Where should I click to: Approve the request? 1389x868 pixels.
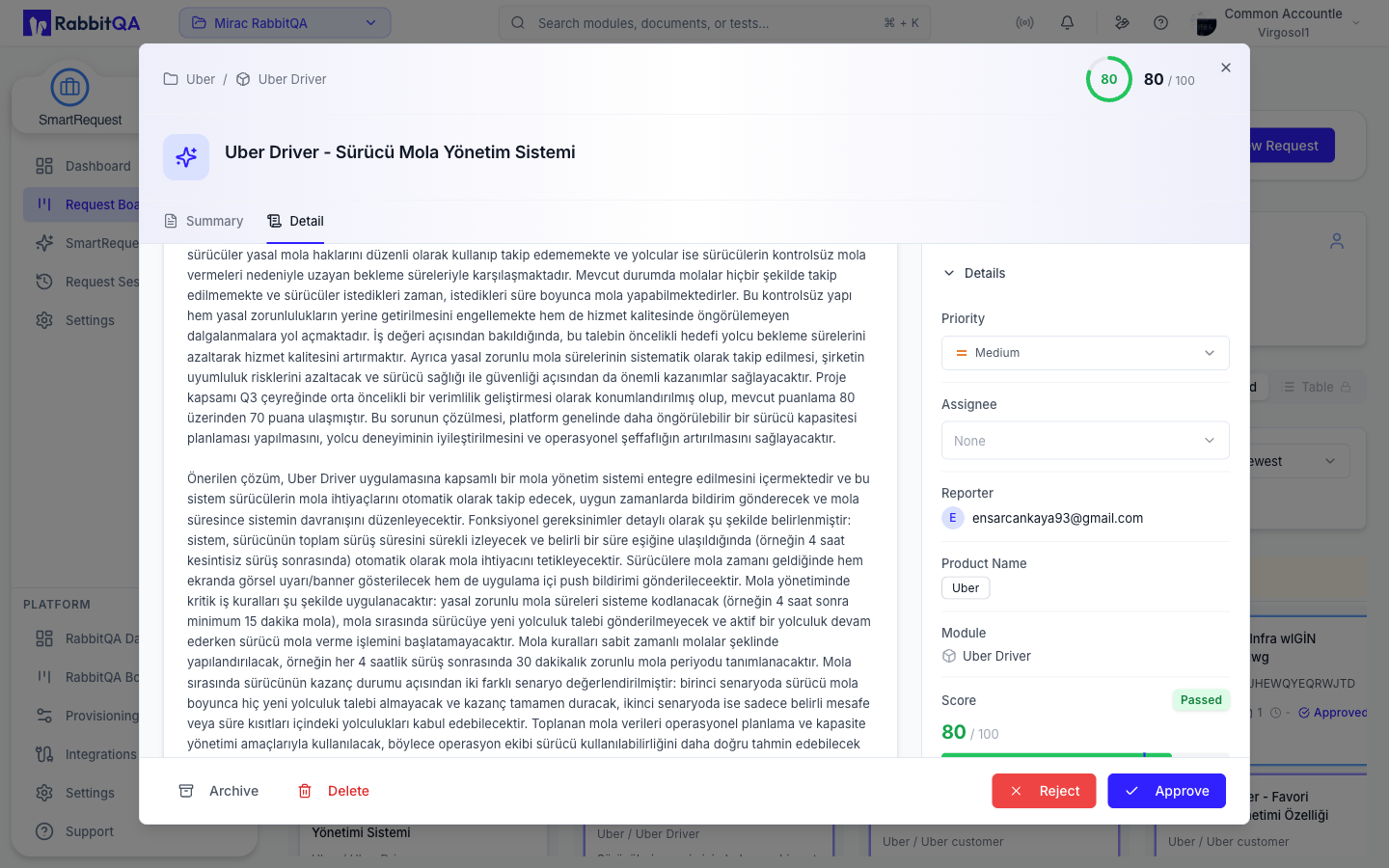[1166, 791]
